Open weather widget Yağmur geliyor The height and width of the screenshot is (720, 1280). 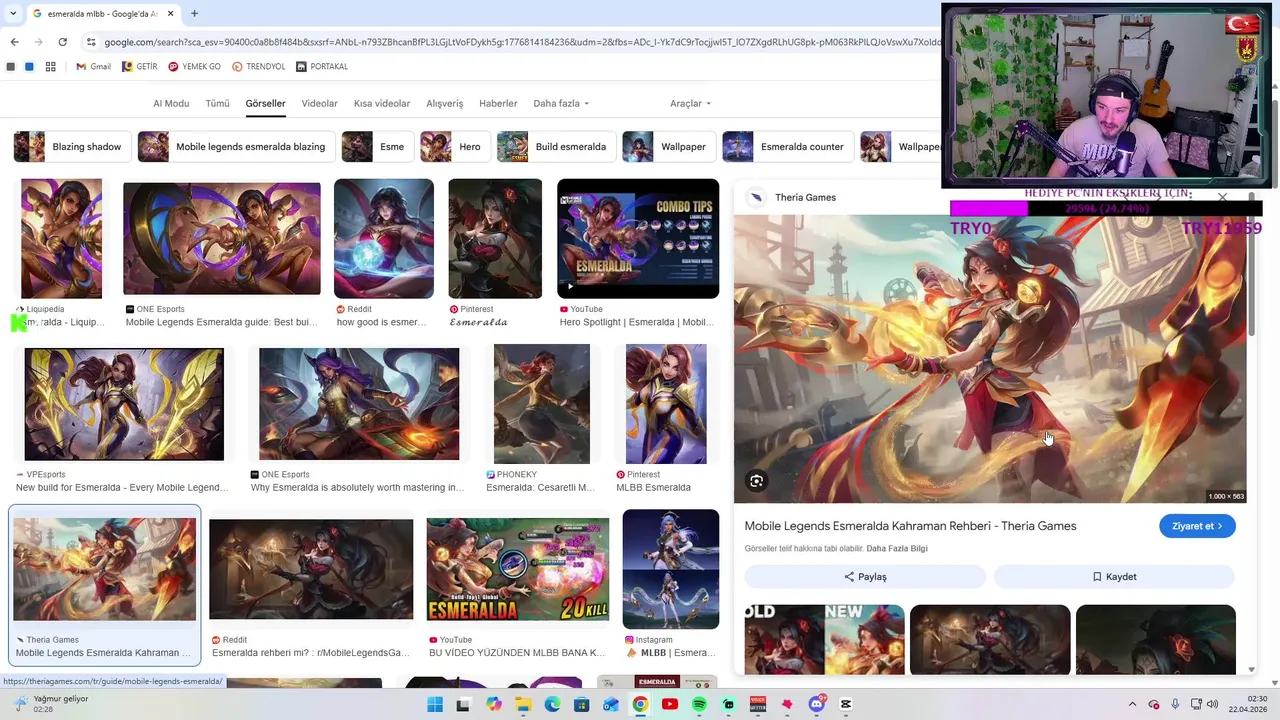50,704
